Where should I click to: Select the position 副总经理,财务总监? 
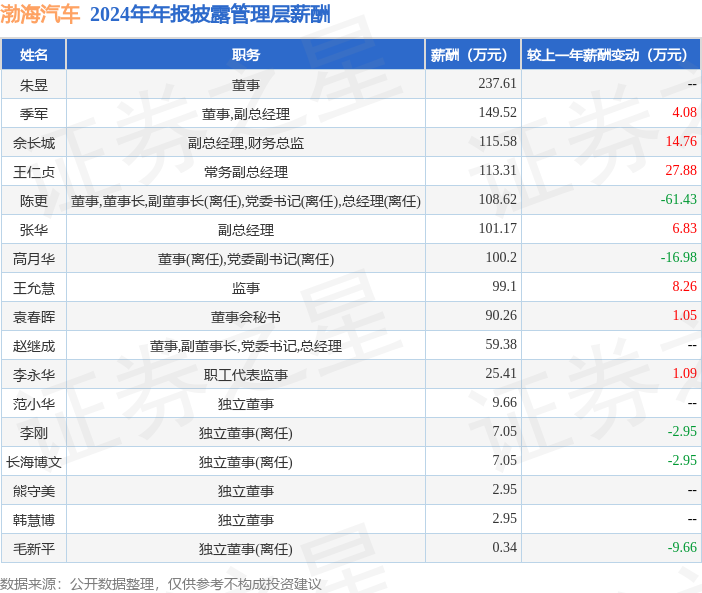click(x=246, y=143)
